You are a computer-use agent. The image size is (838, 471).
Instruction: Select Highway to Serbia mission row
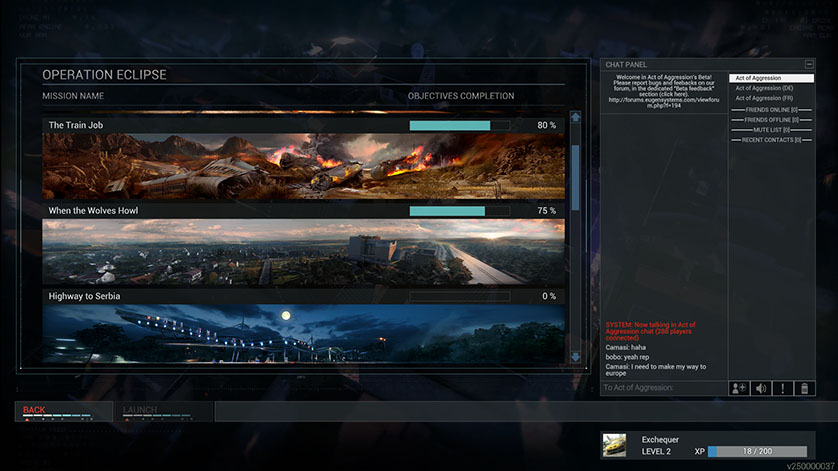[303, 296]
